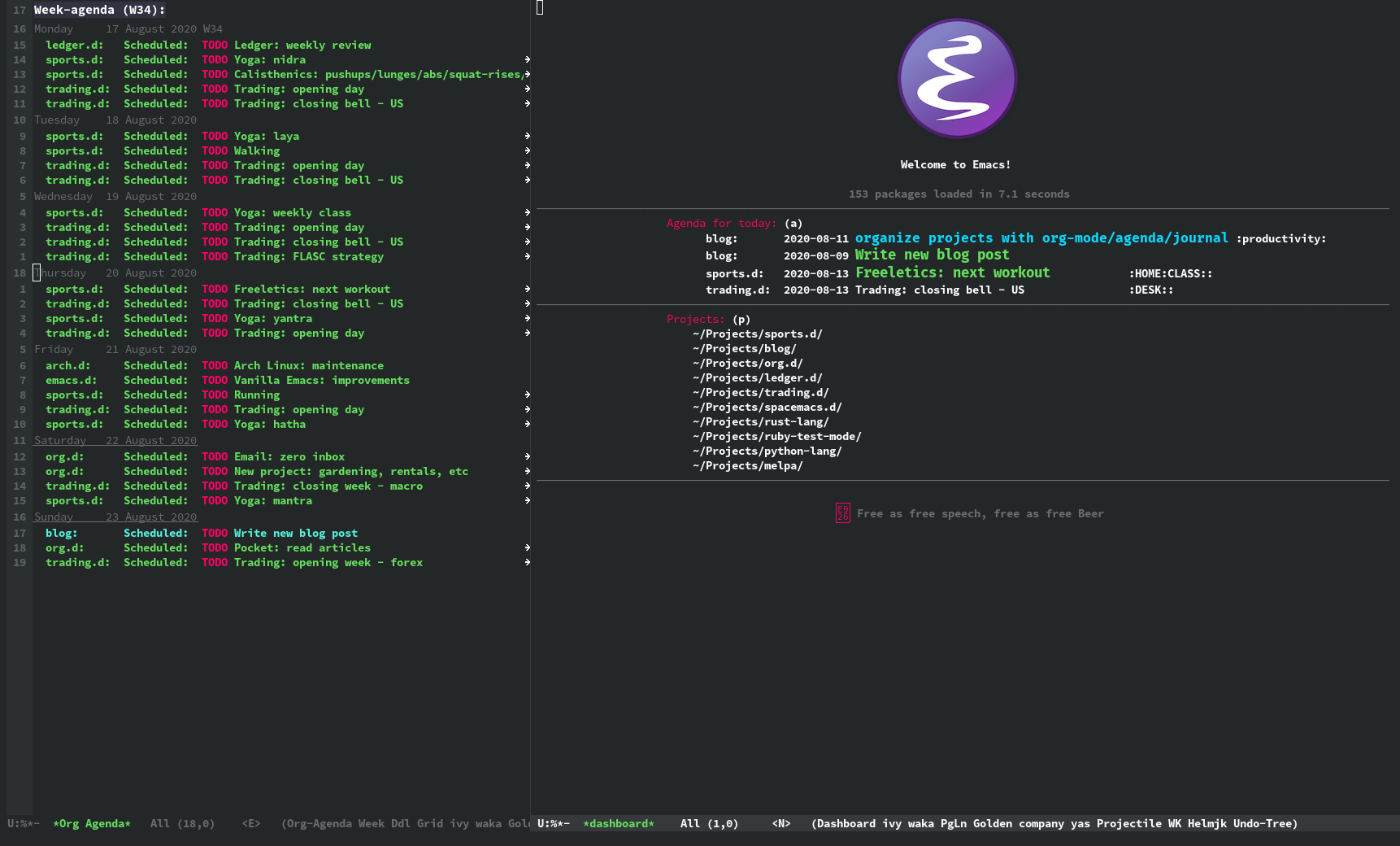1400x846 pixels.
Task: Select the "Yoga: weekly class" entry
Action: pos(293,212)
